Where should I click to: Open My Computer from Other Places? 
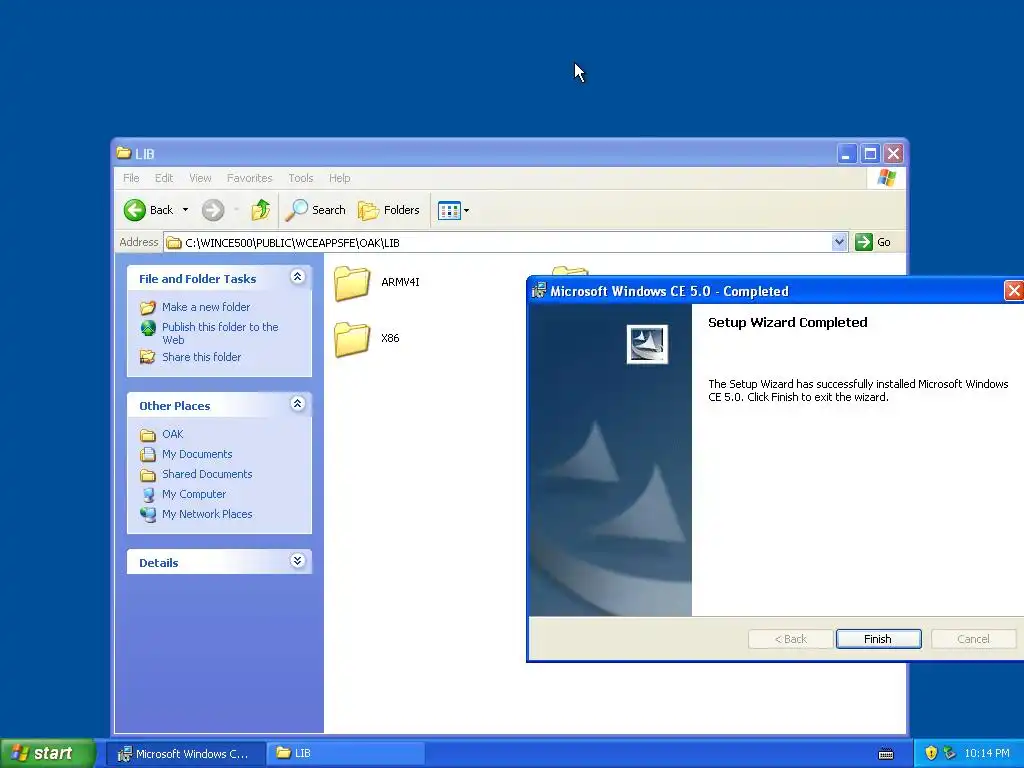coord(194,494)
